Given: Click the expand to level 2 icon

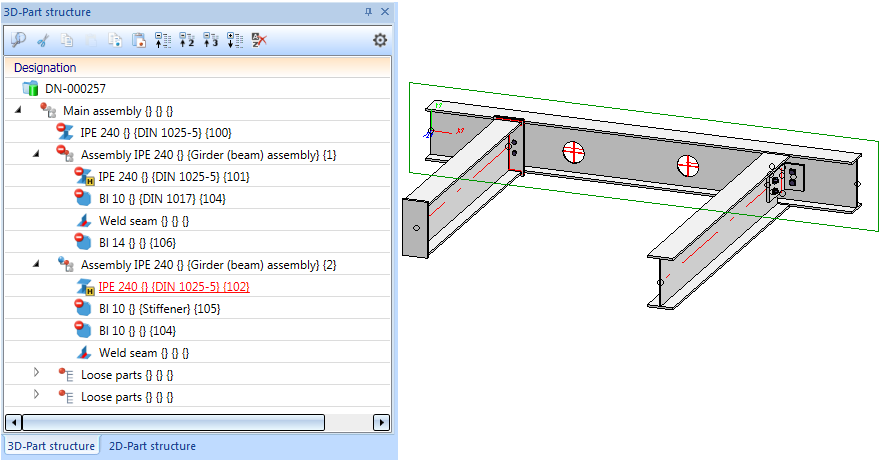Looking at the screenshot, I should coord(187,41).
